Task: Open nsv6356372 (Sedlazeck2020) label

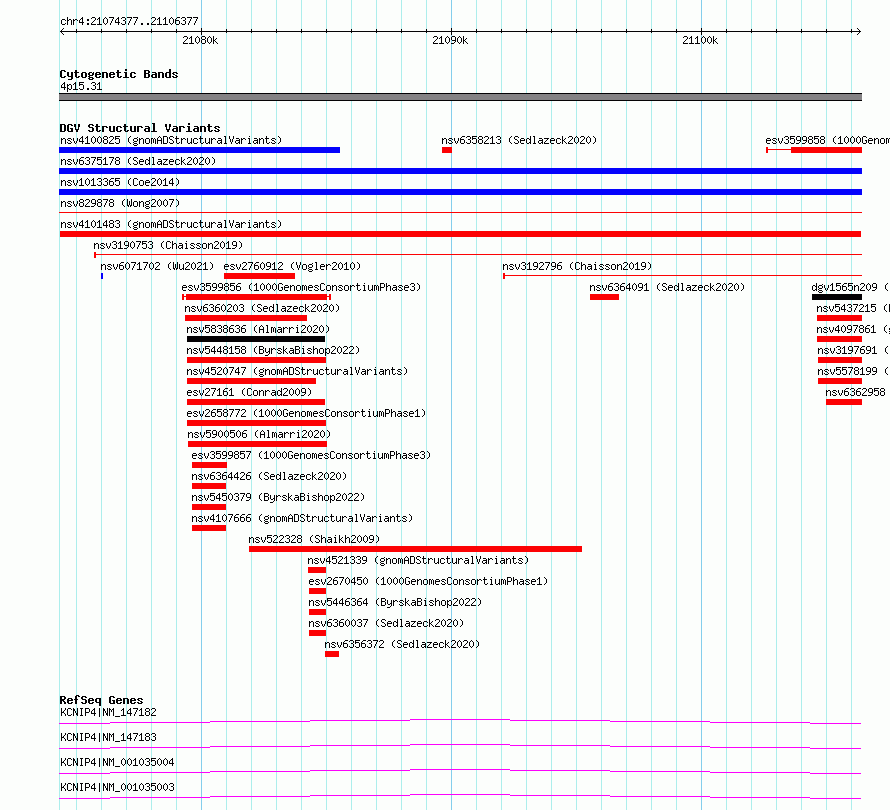Action: pos(402,644)
